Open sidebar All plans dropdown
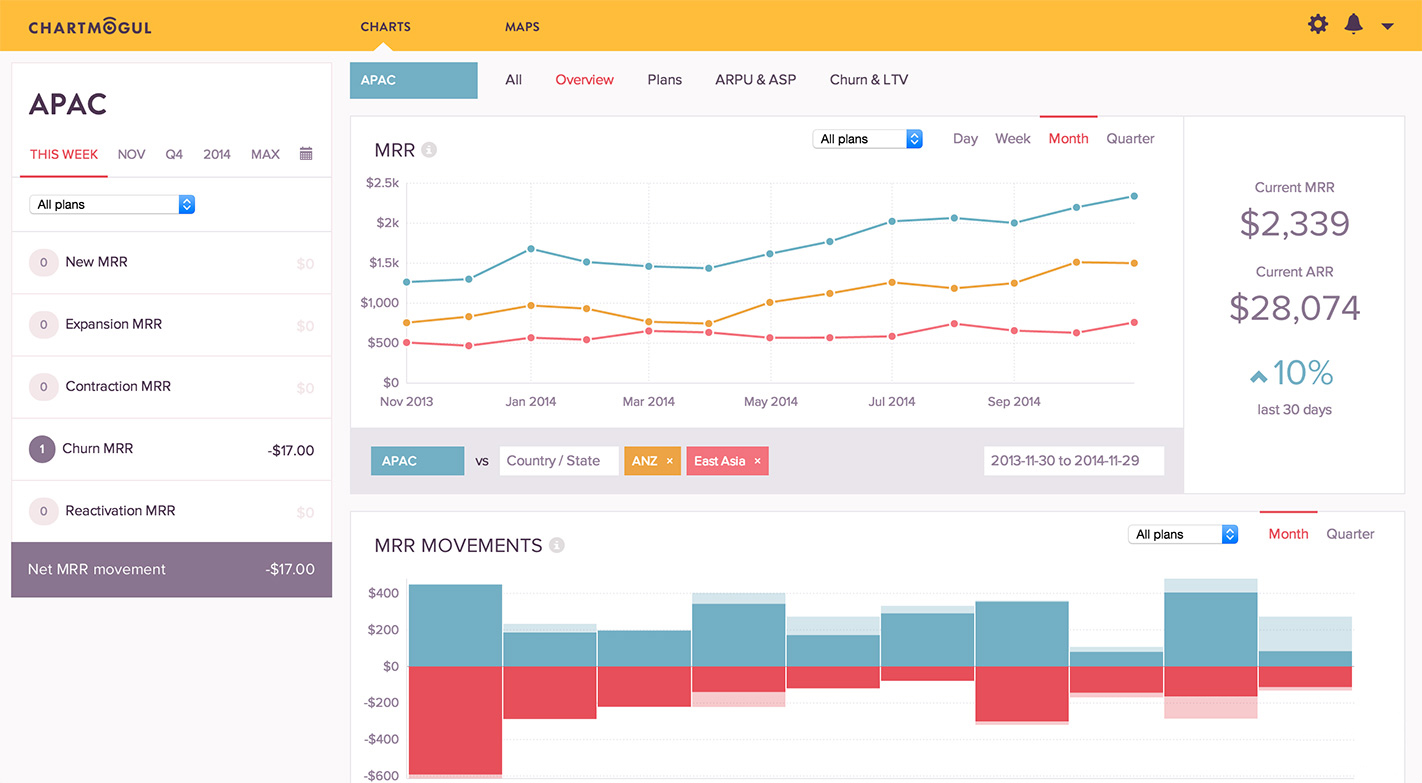Viewport: 1422px width, 783px height. point(112,205)
